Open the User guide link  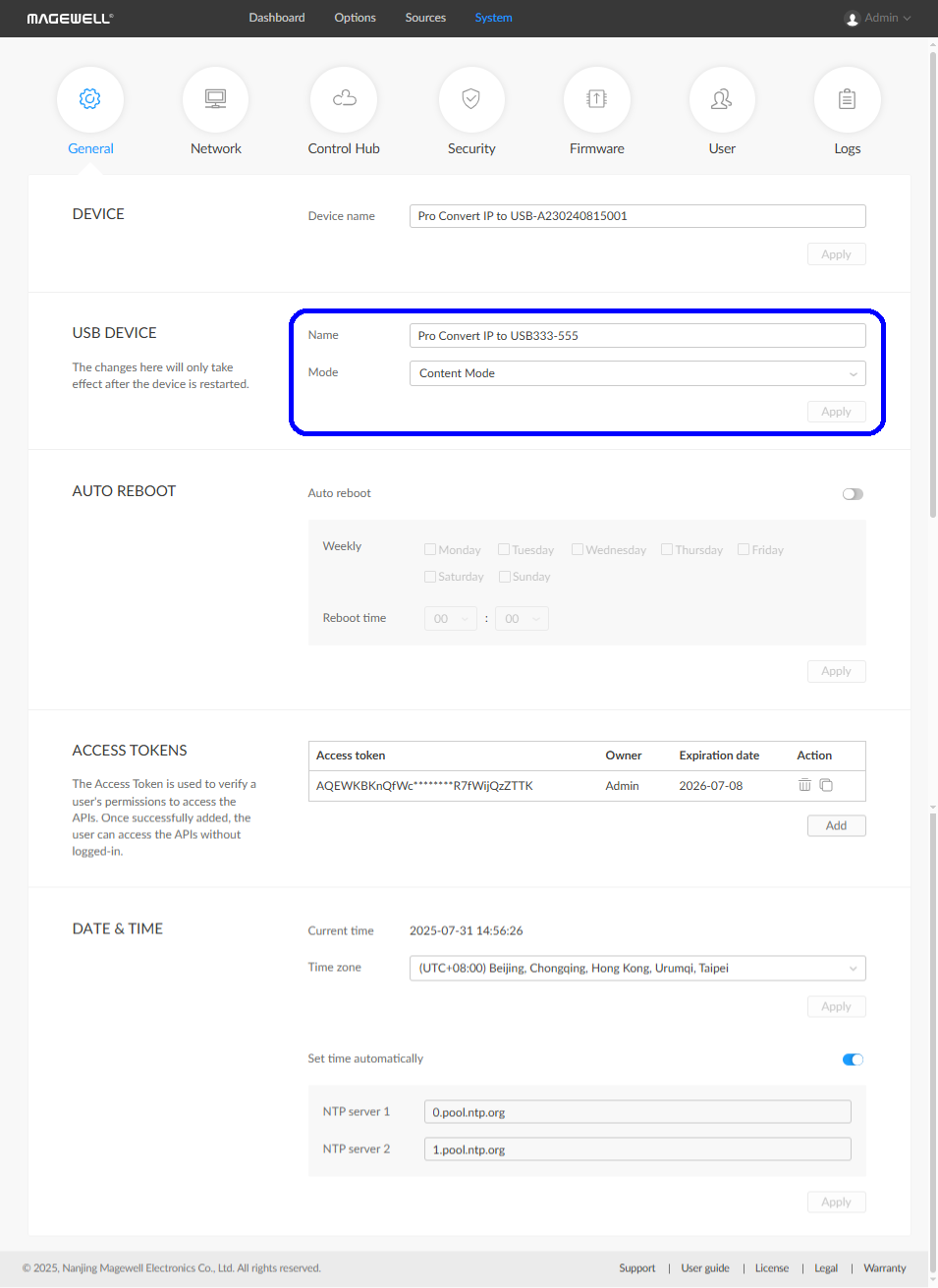pyautogui.click(x=705, y=1268)
